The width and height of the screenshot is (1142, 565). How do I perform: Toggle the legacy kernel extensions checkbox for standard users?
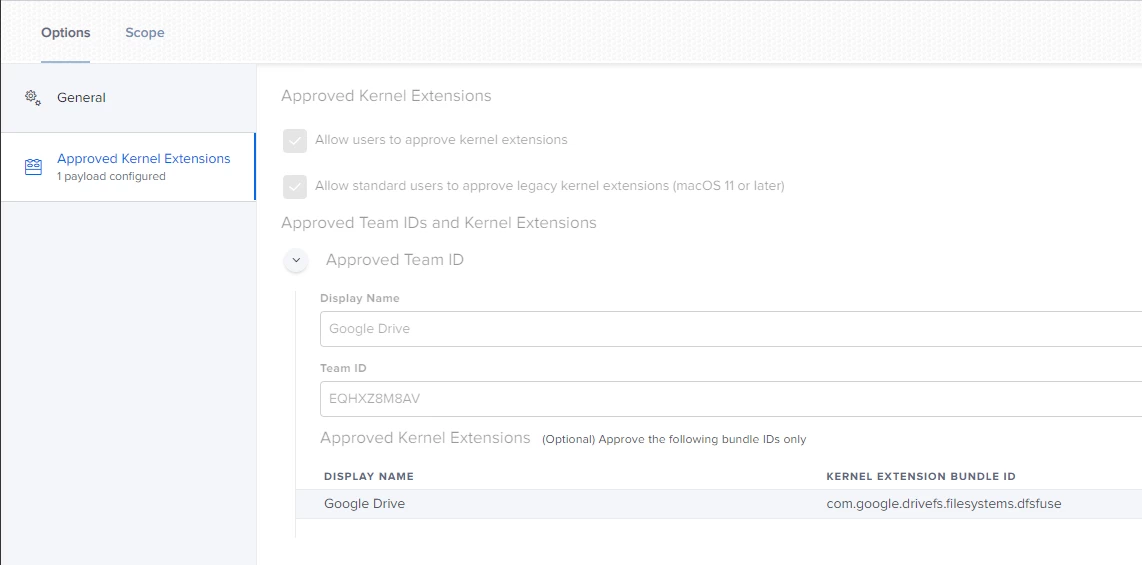tap(294, 186)
